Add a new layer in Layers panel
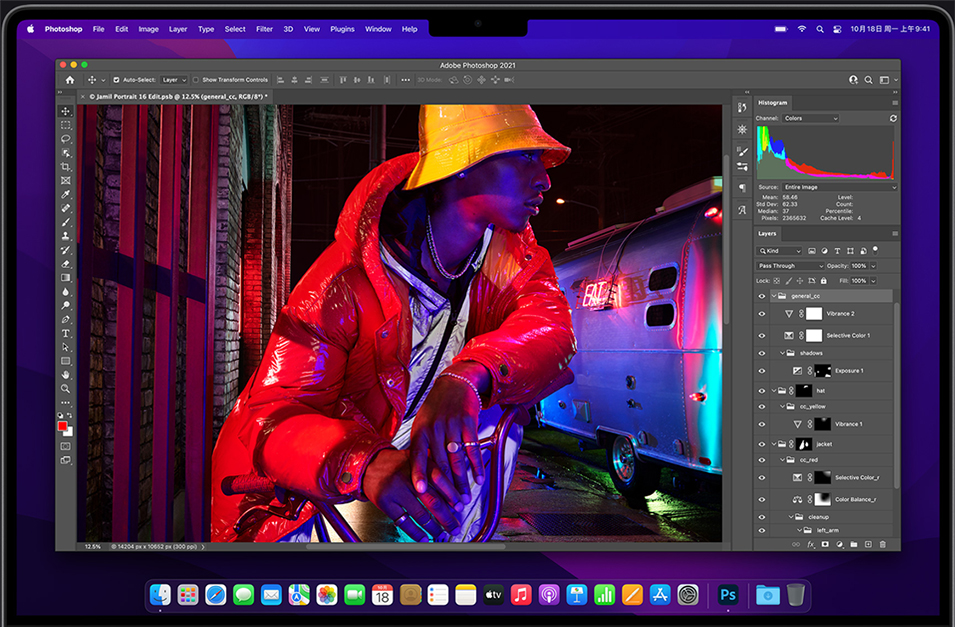Screen dimensions: 955x627 pyautogui.click(x=868, y=542)
